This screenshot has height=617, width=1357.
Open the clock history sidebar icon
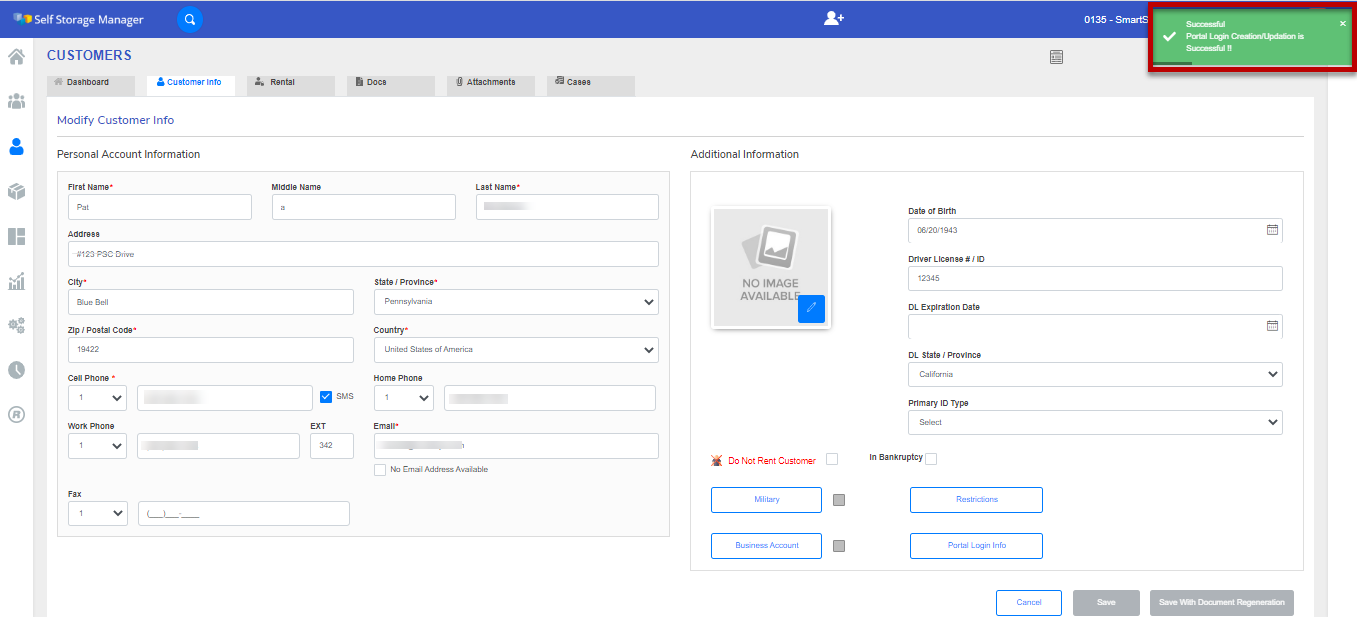pyautogui.click(x=16, y=370)
